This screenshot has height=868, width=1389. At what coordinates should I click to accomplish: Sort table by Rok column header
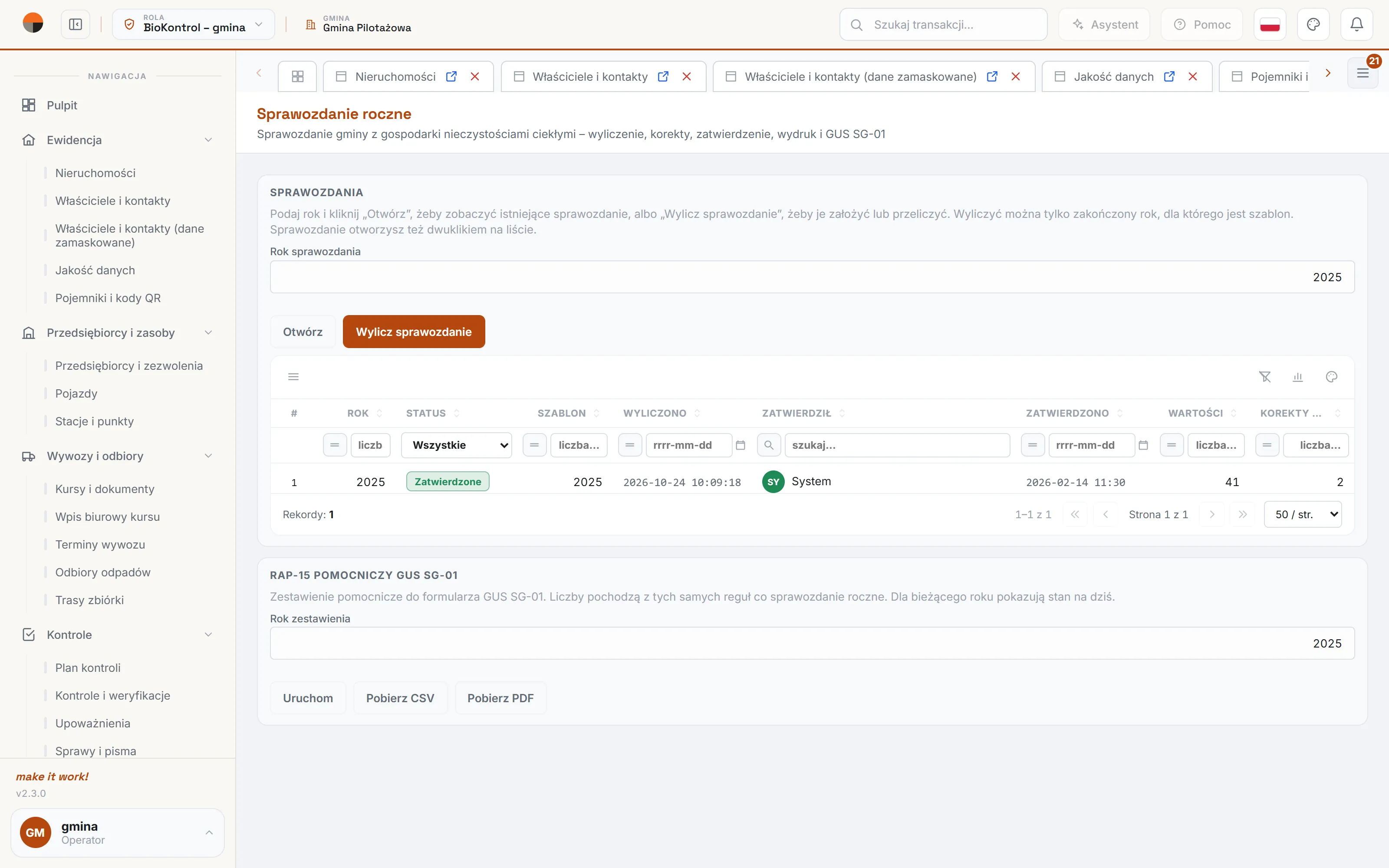coord(358,413)
